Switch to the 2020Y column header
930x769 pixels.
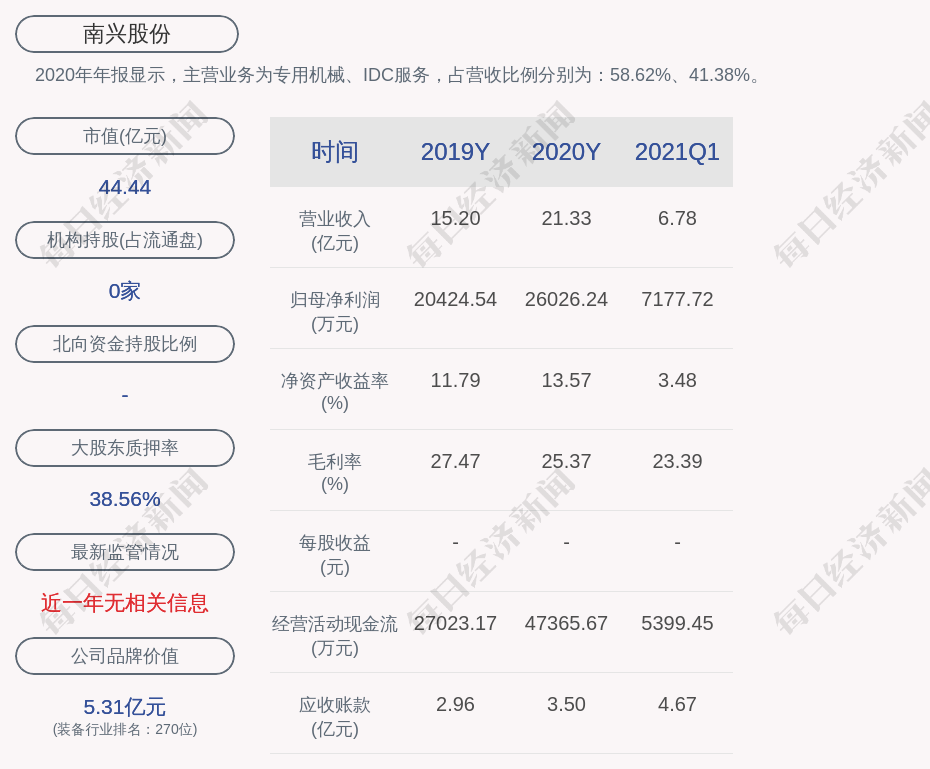[566, 152]
